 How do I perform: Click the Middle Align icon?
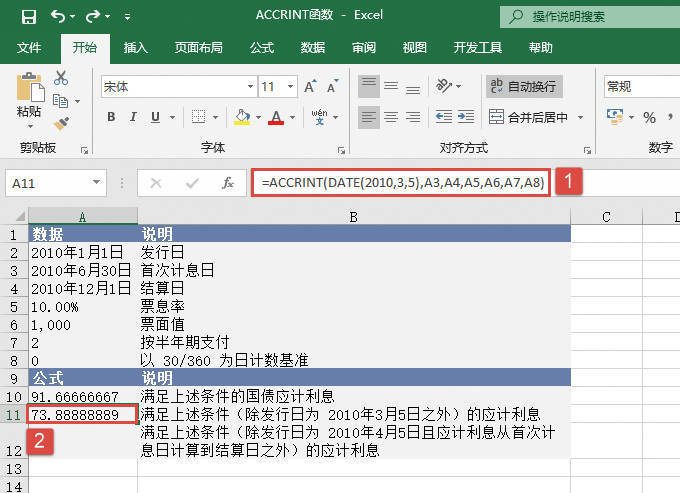coord(391,86)
